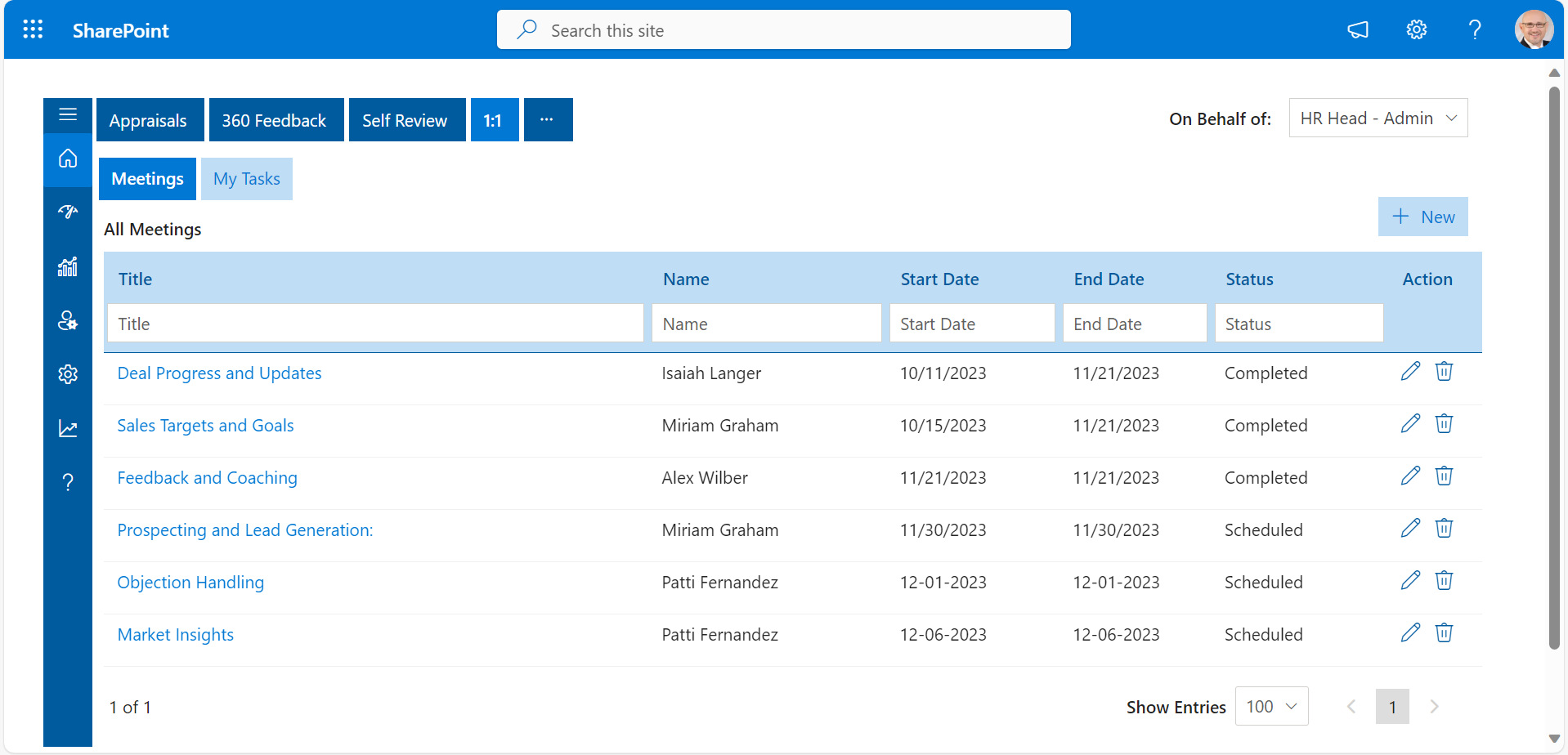Viewport: 1568px width, 755px height.
Task: Edit the Prospecting and Lead Generation meeting
Action: pyautogui.click(x=1410, y=528)
